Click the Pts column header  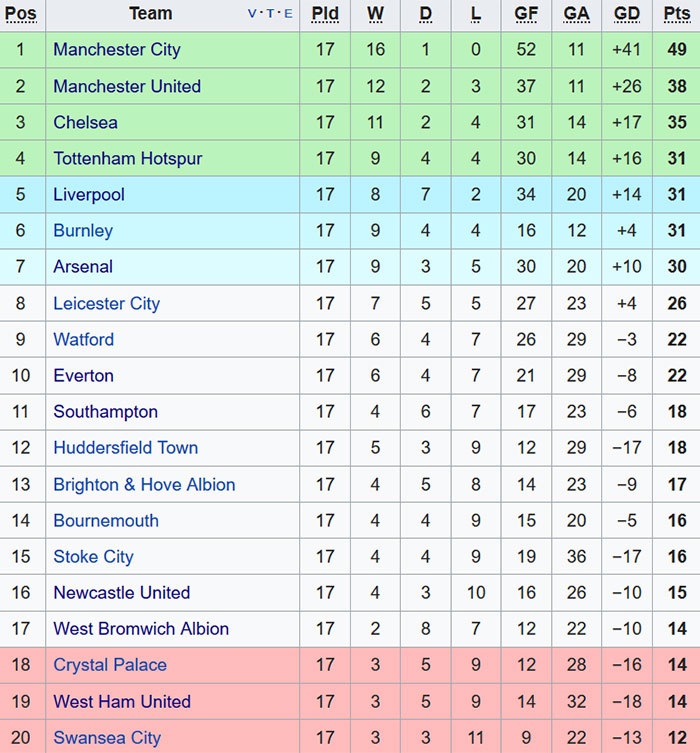pyautogui.click(x=677, y=14)
